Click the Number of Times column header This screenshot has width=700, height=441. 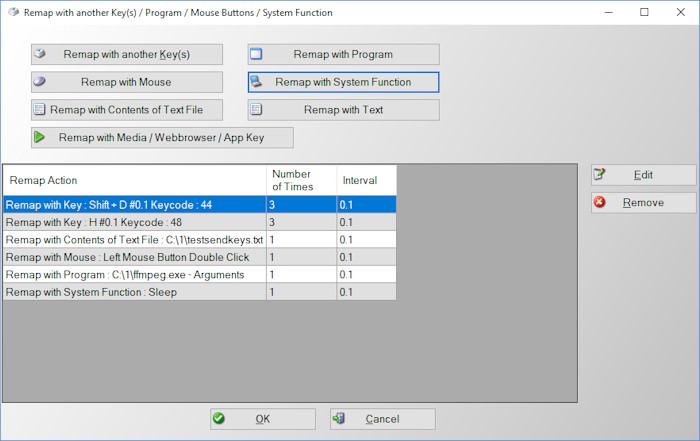301,180
